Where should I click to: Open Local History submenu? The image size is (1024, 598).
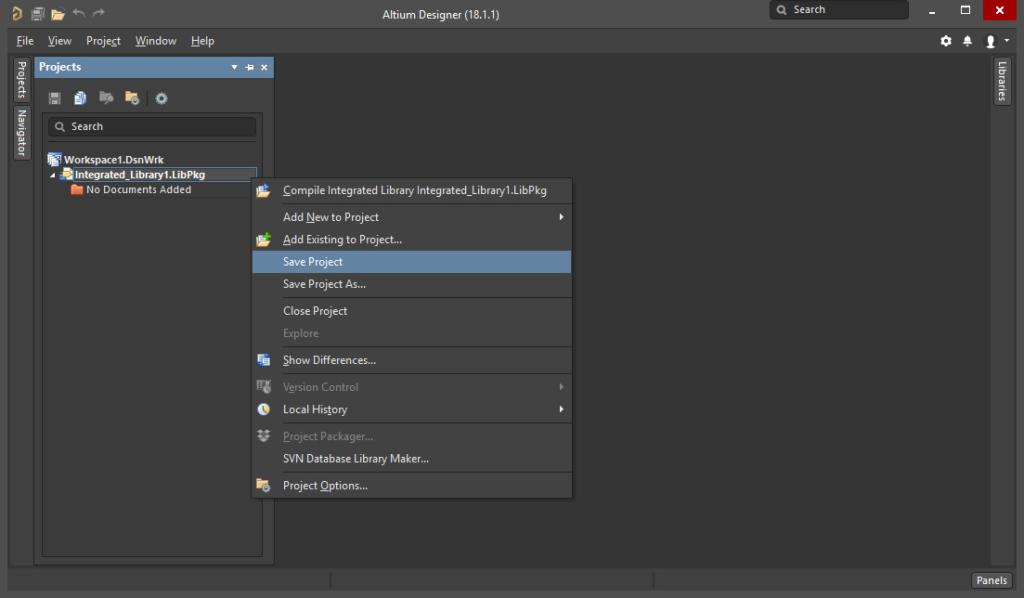click(411, 409)
